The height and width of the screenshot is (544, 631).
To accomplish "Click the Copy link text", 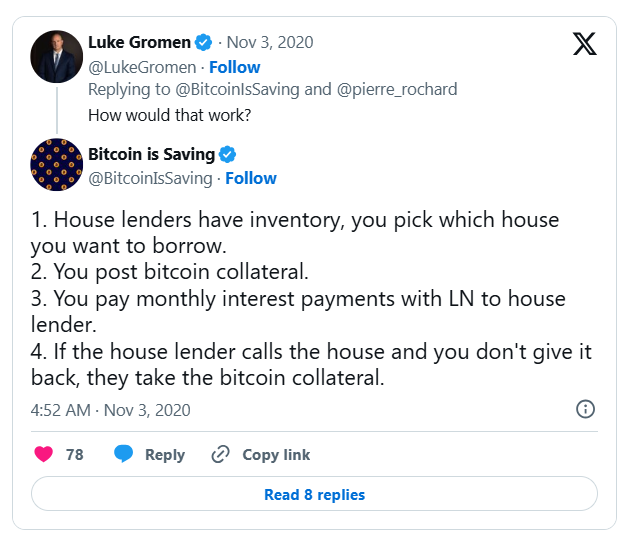I will (276, 454).
